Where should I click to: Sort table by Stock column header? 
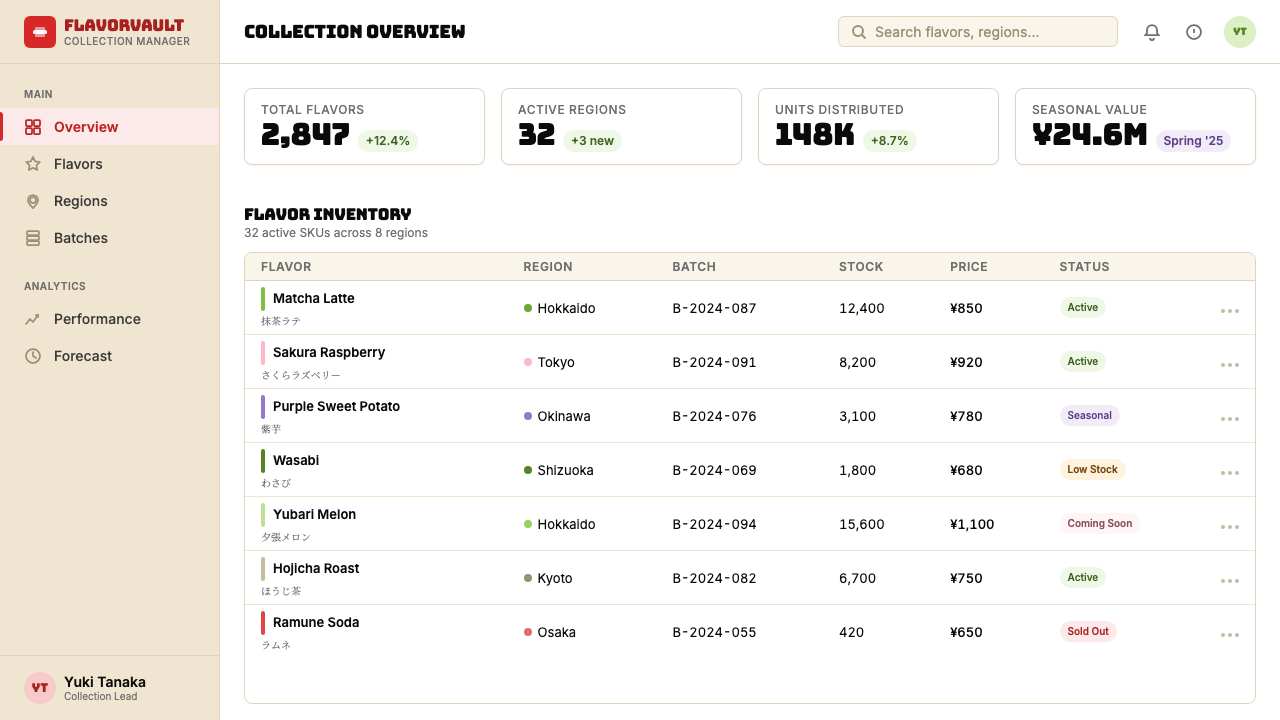click(x=861, y=267)
